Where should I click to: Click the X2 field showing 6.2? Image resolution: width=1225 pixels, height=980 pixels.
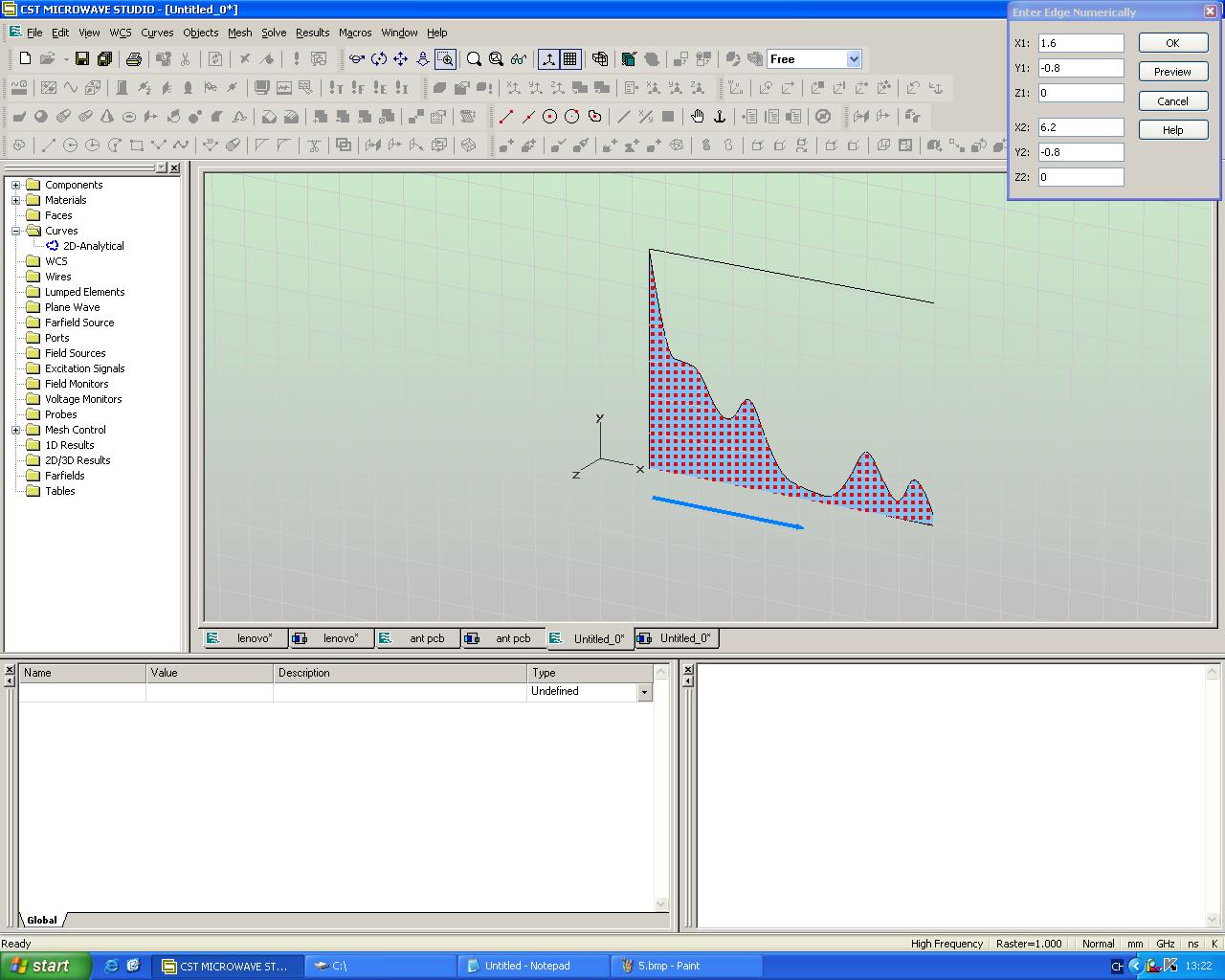(x=1080, y=127)
